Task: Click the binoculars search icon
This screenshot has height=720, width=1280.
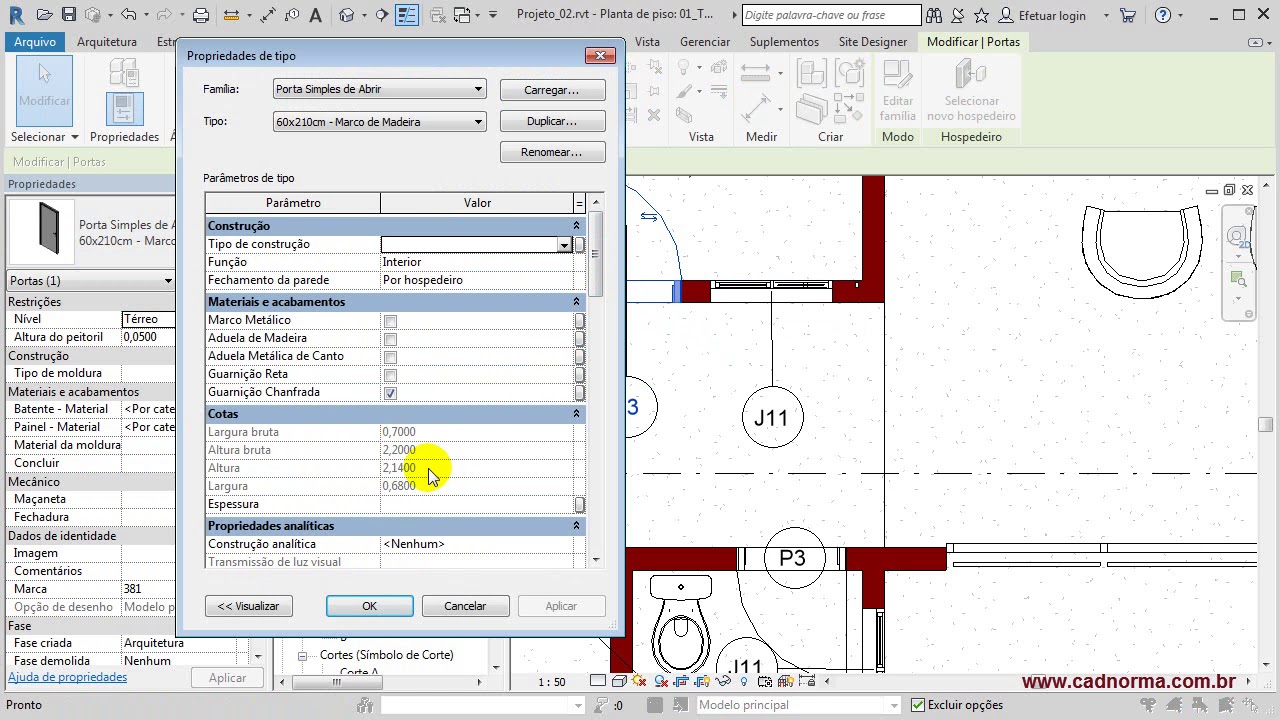Action: [x=933, y=15]
